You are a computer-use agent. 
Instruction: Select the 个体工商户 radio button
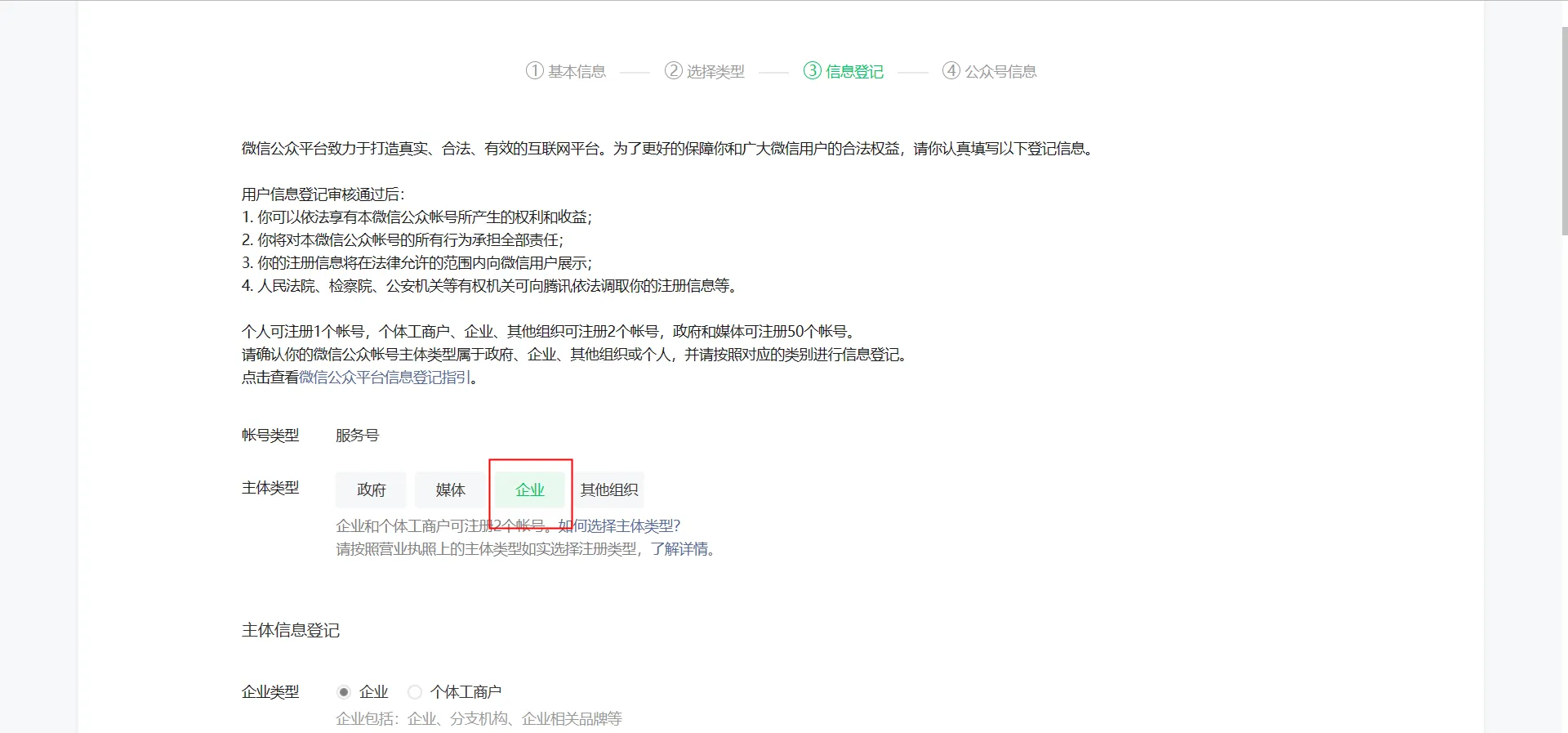point(415,692)
